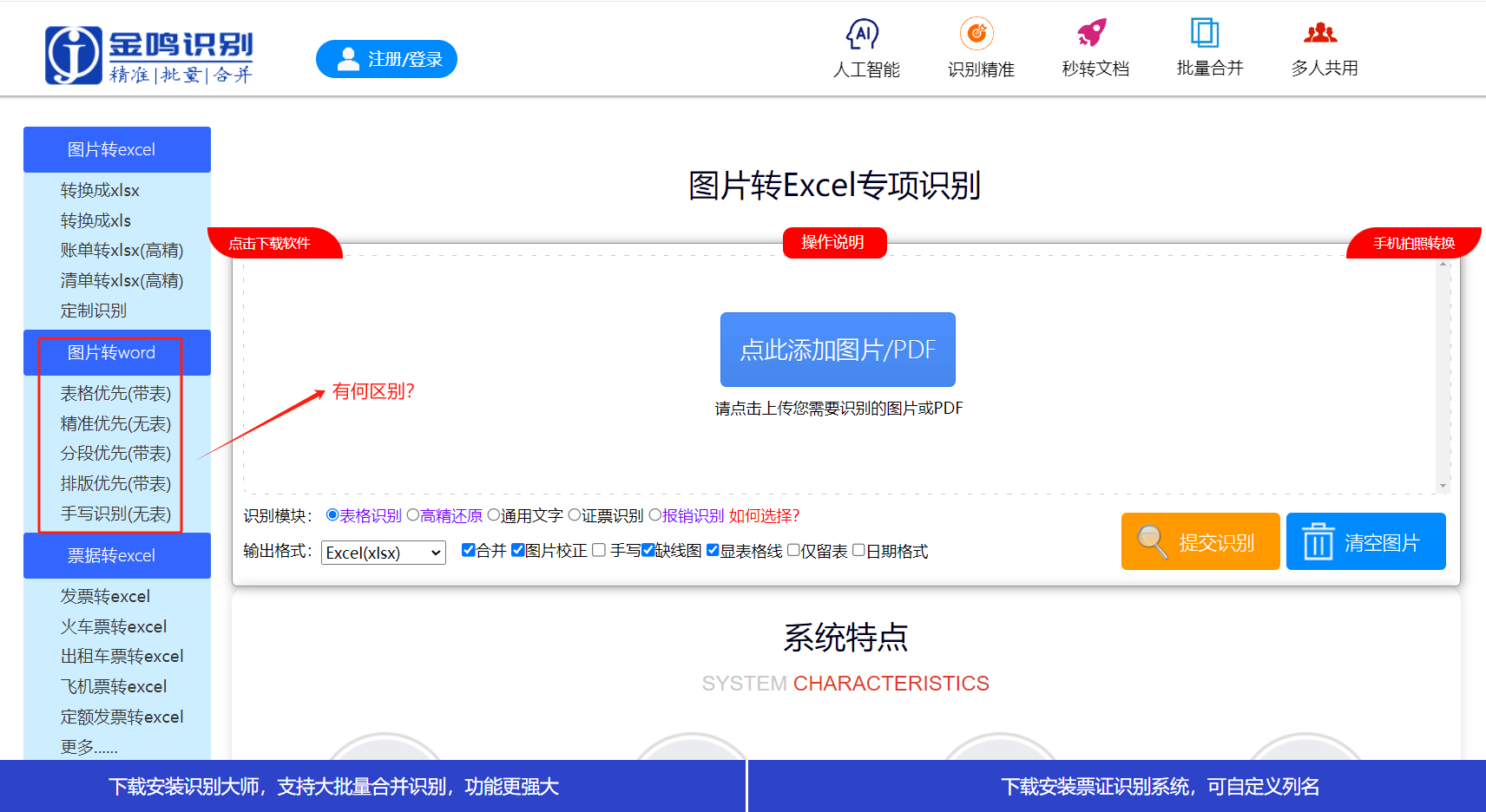Click the 下载安装票证识别系统 bottom banner
Screen dimensions: 1486x812
coord(1117,786)
